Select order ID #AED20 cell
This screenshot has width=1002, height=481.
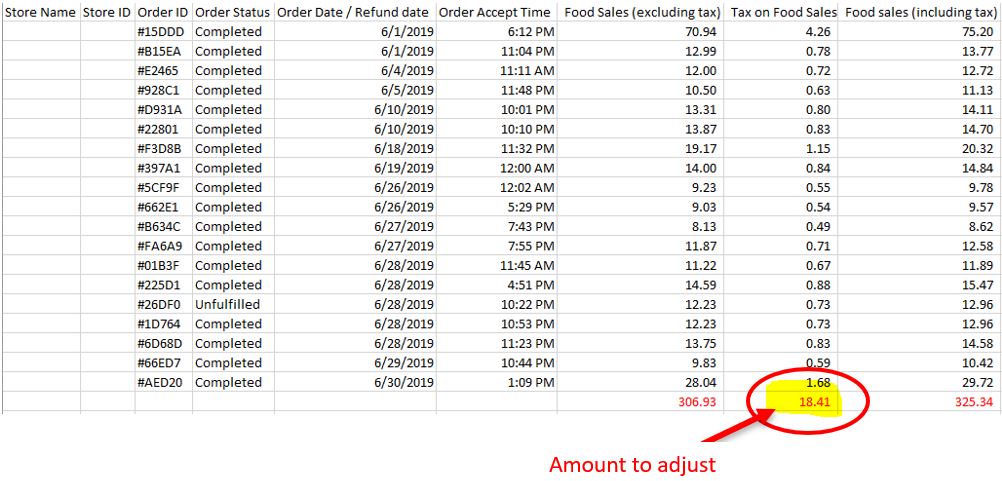[161, 382]
